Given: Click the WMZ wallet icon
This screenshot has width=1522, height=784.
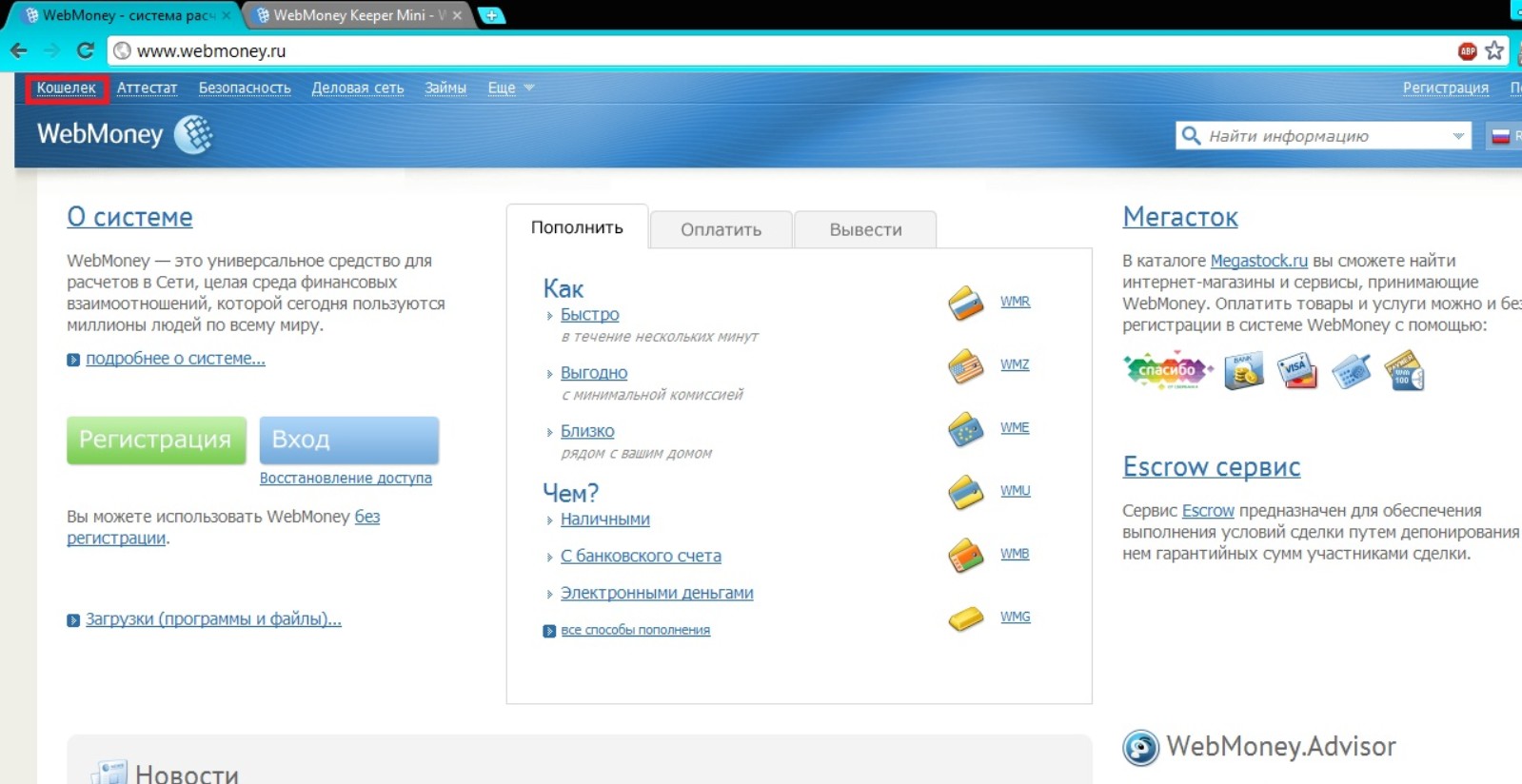Looking at the screenshot, I should coord(965,366).
